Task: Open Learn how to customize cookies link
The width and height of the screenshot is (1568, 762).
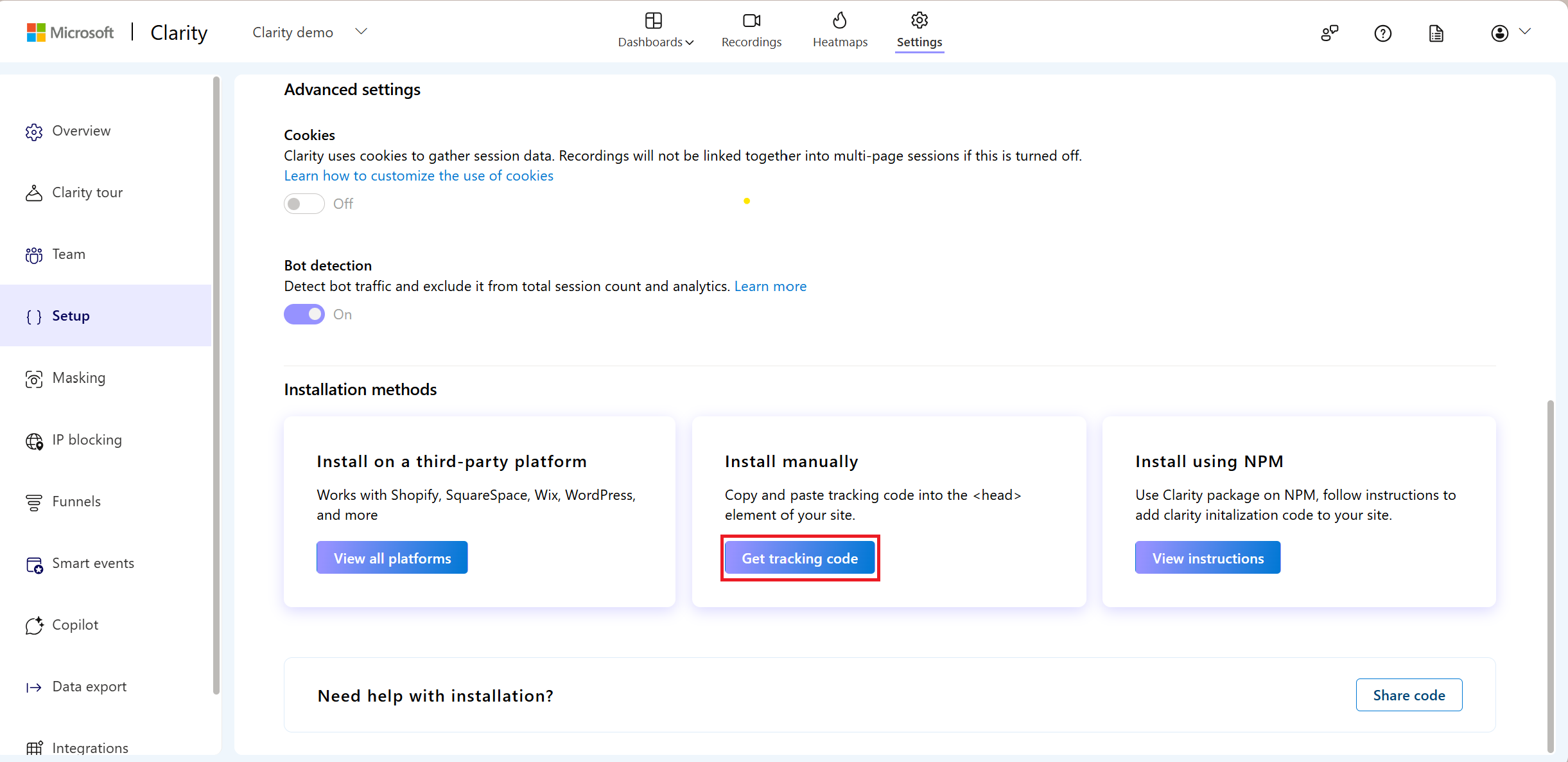Action: tap(418, 175)
